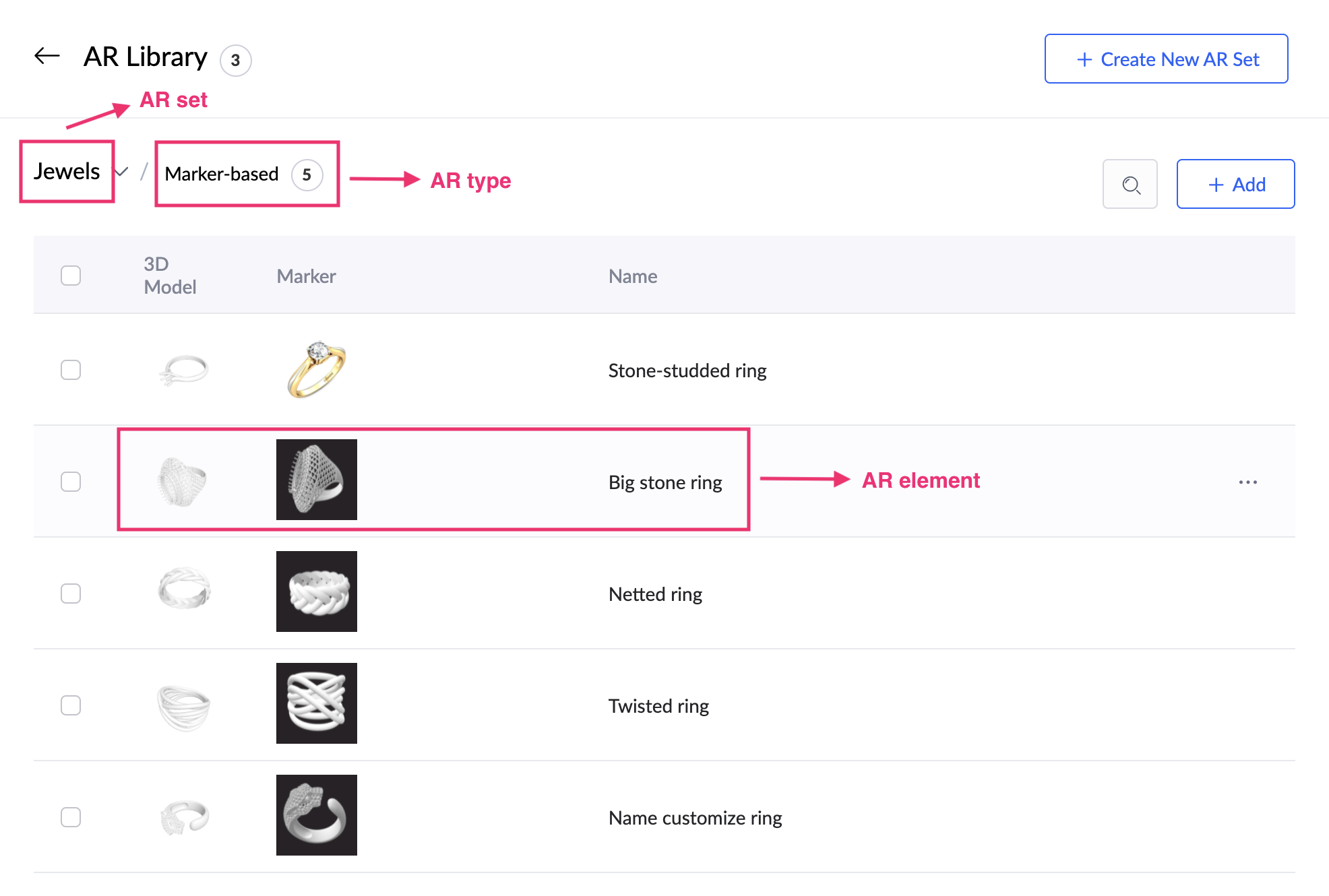
Task: View Twisted ring 3D model preview
Action: coord(183,707)
